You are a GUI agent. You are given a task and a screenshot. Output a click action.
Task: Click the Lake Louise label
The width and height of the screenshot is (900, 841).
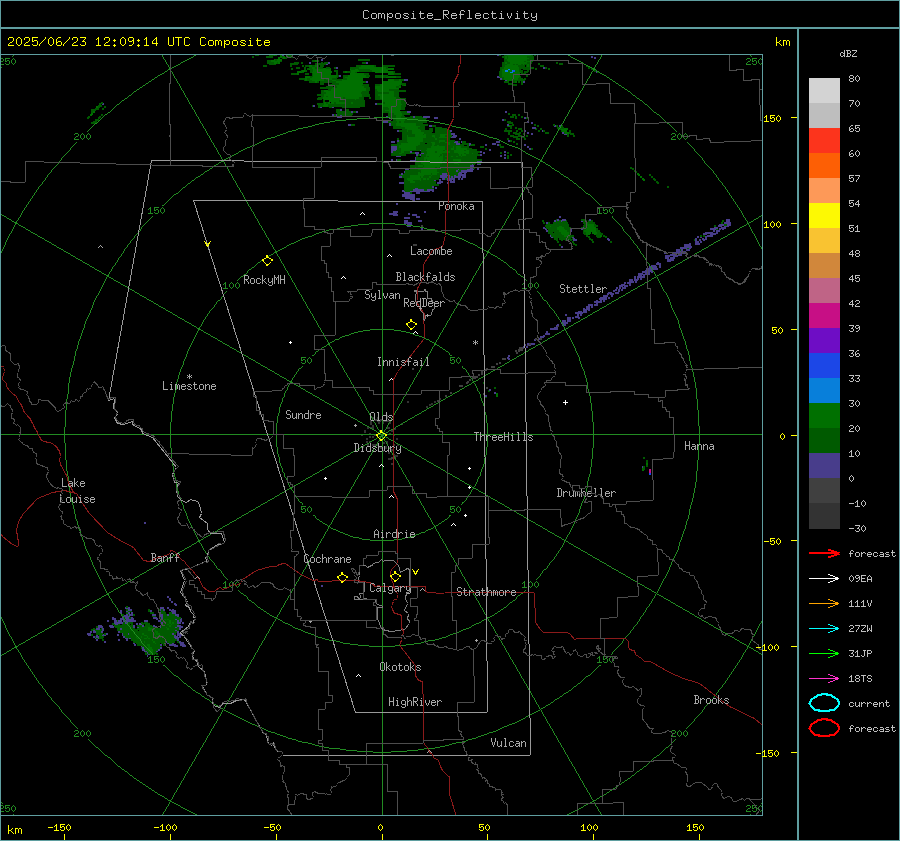click(x=77, y=491)
